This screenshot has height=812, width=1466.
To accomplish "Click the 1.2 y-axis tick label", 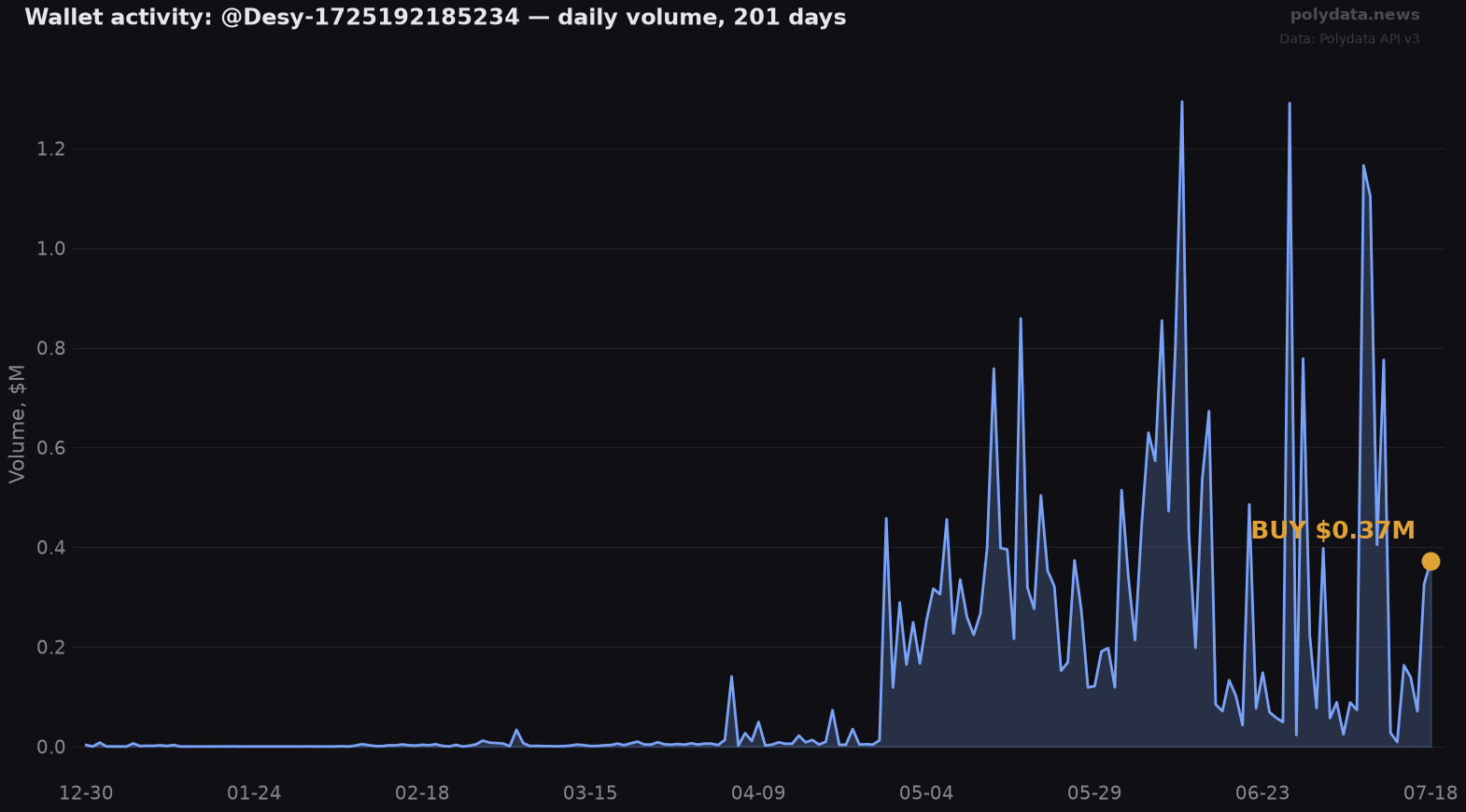I will click(50, 149).
